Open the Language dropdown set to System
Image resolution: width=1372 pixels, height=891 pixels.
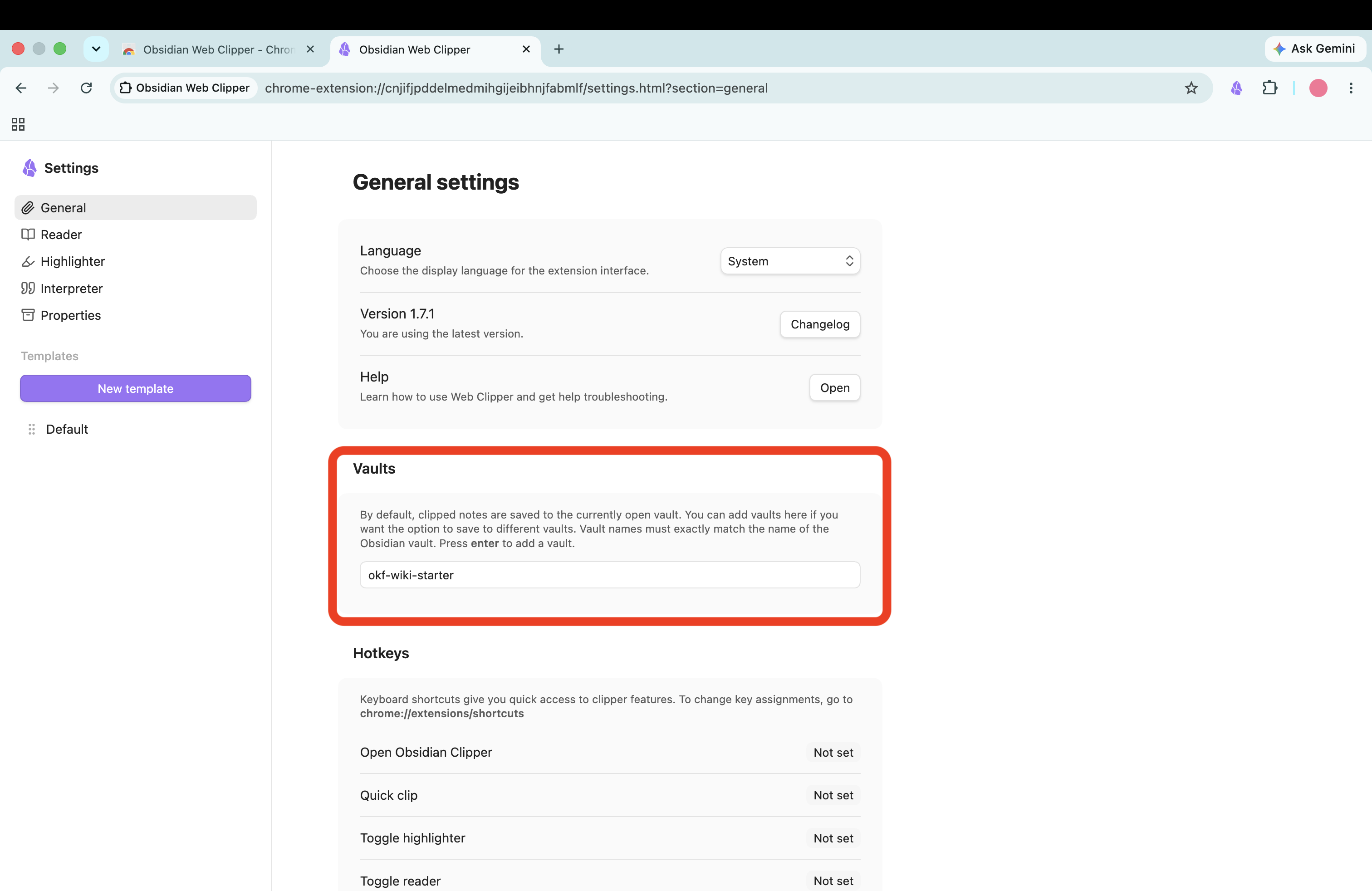[790, 261]
